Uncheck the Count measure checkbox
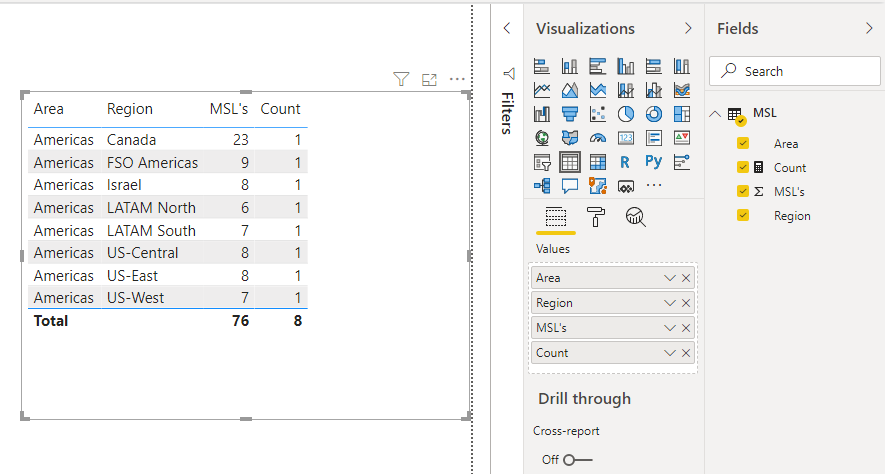 [743, 167]
